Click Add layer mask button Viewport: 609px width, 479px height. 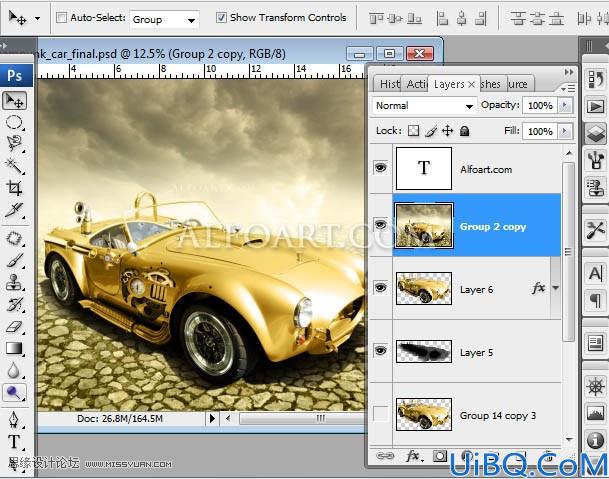(440, 456)
